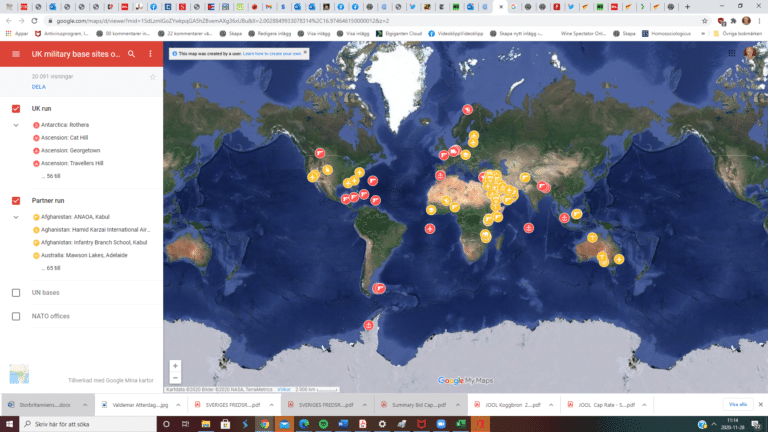Open the hamburger menu in map sidebar
The width and height of the screenshot is (768, 432).
click(16, 54)
